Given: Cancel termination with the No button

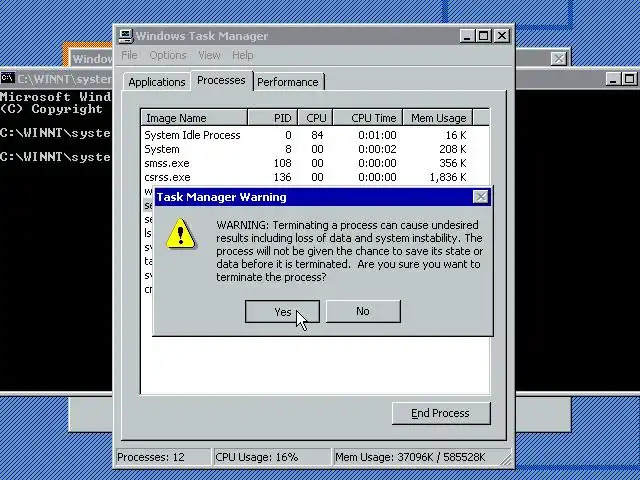Looking at the screenshot, I should (x=363, y=311).
